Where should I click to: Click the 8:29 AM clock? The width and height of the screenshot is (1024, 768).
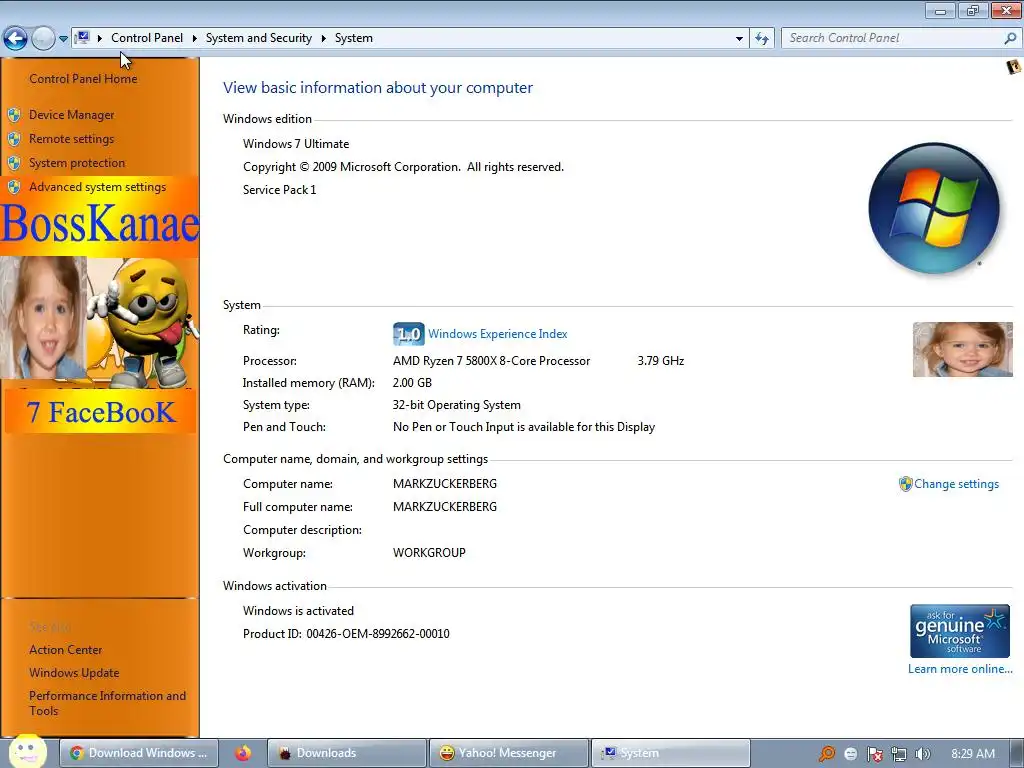(x=973, y=754)
